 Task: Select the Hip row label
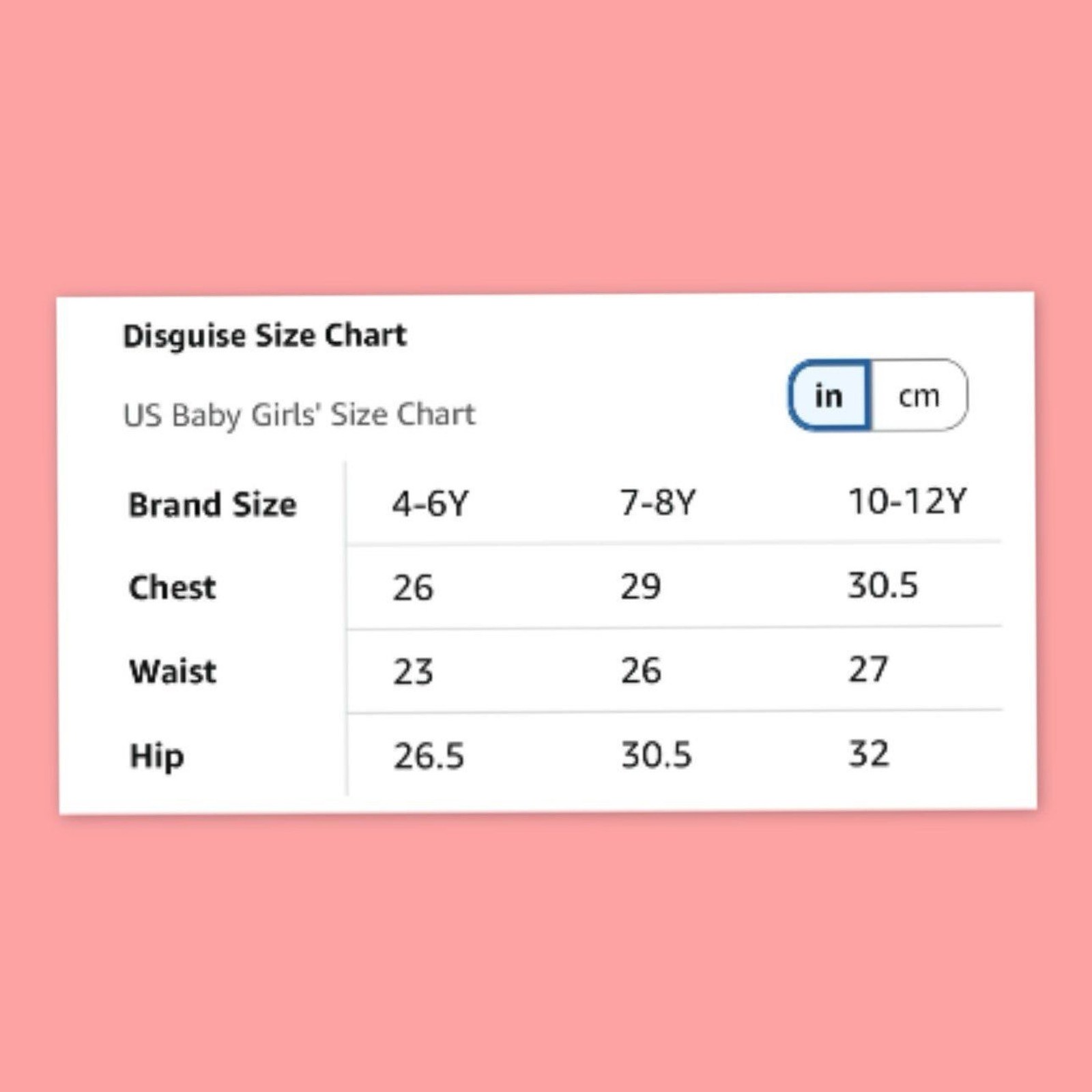click(157, 756)
